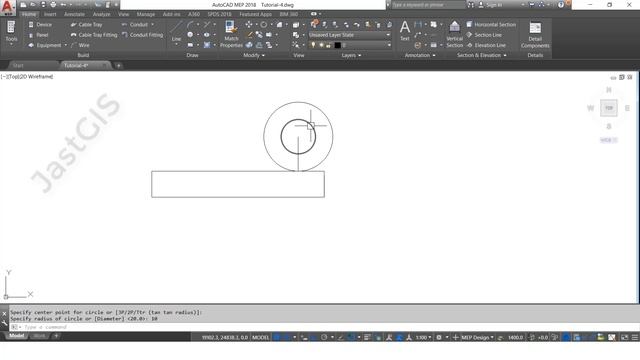
Task: Open the AutoCAD application menu
Action: (7, 7)
